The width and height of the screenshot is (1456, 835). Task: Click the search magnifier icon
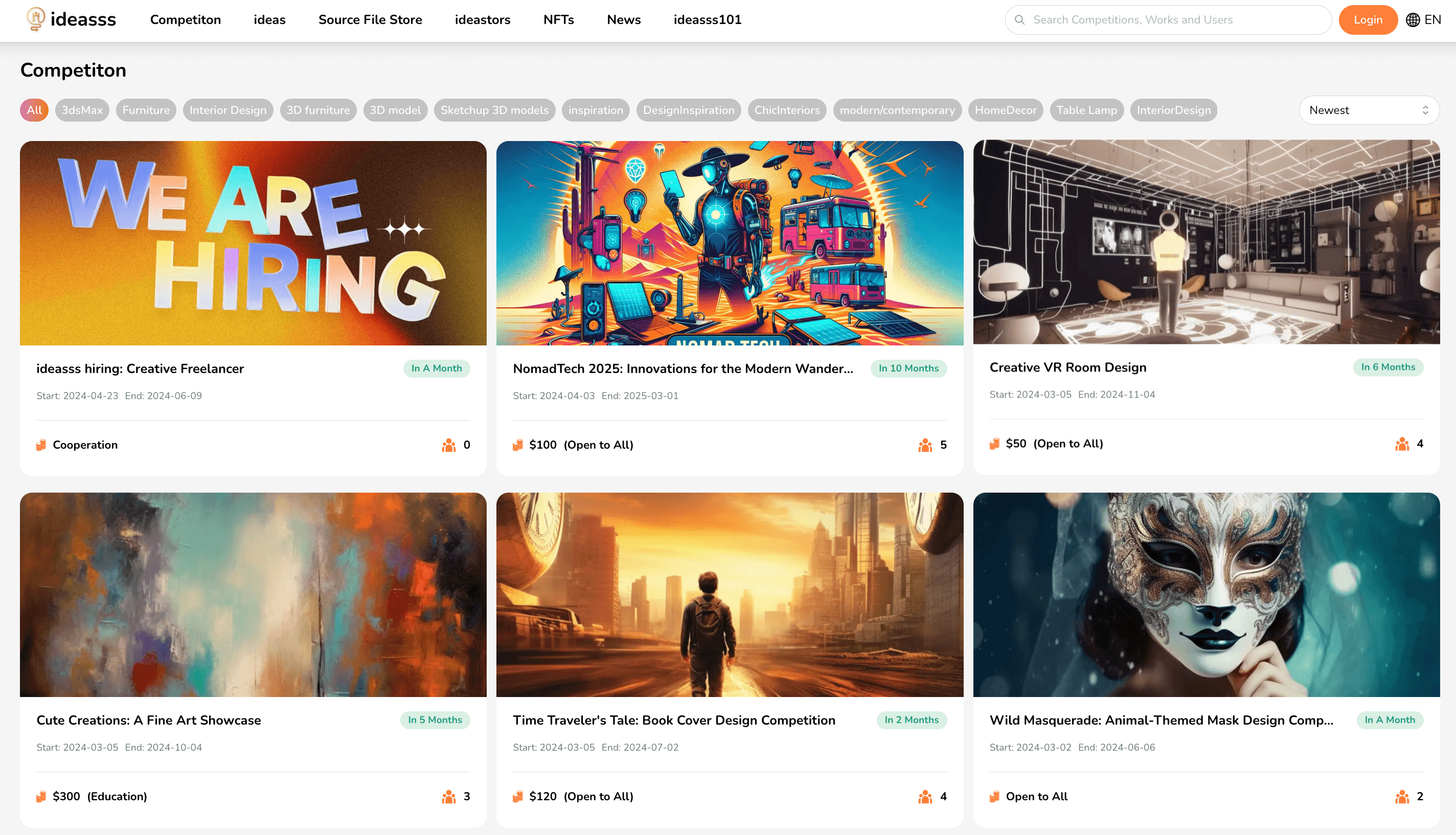tap(1019, 20)
